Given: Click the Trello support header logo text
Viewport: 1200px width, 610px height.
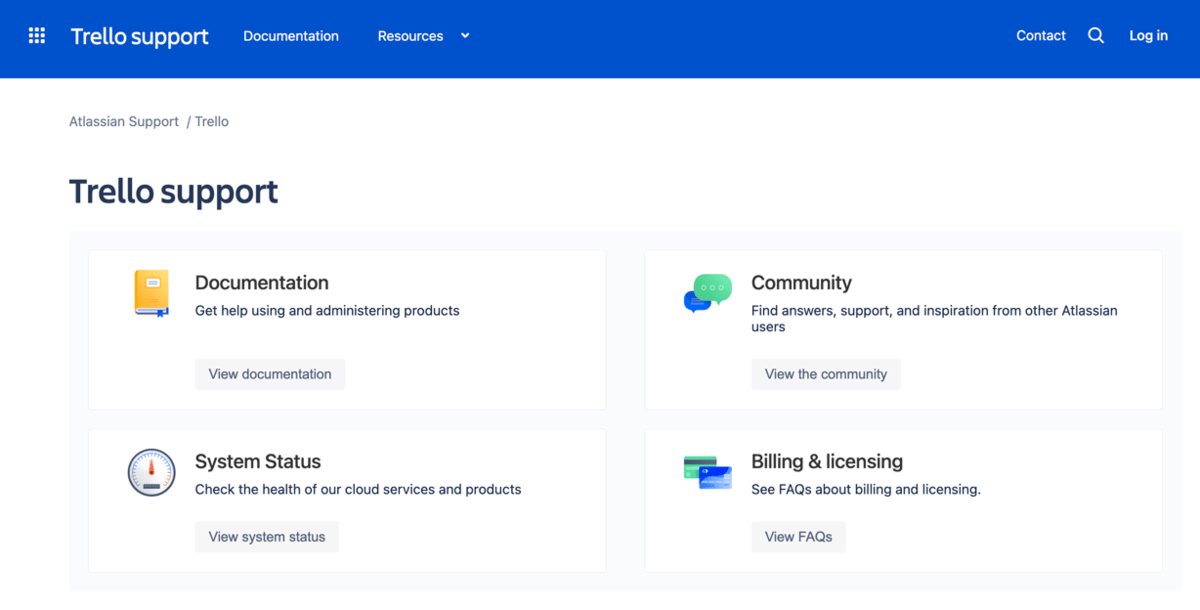Looking at the screenshot, I should click(x=140, y=37).
